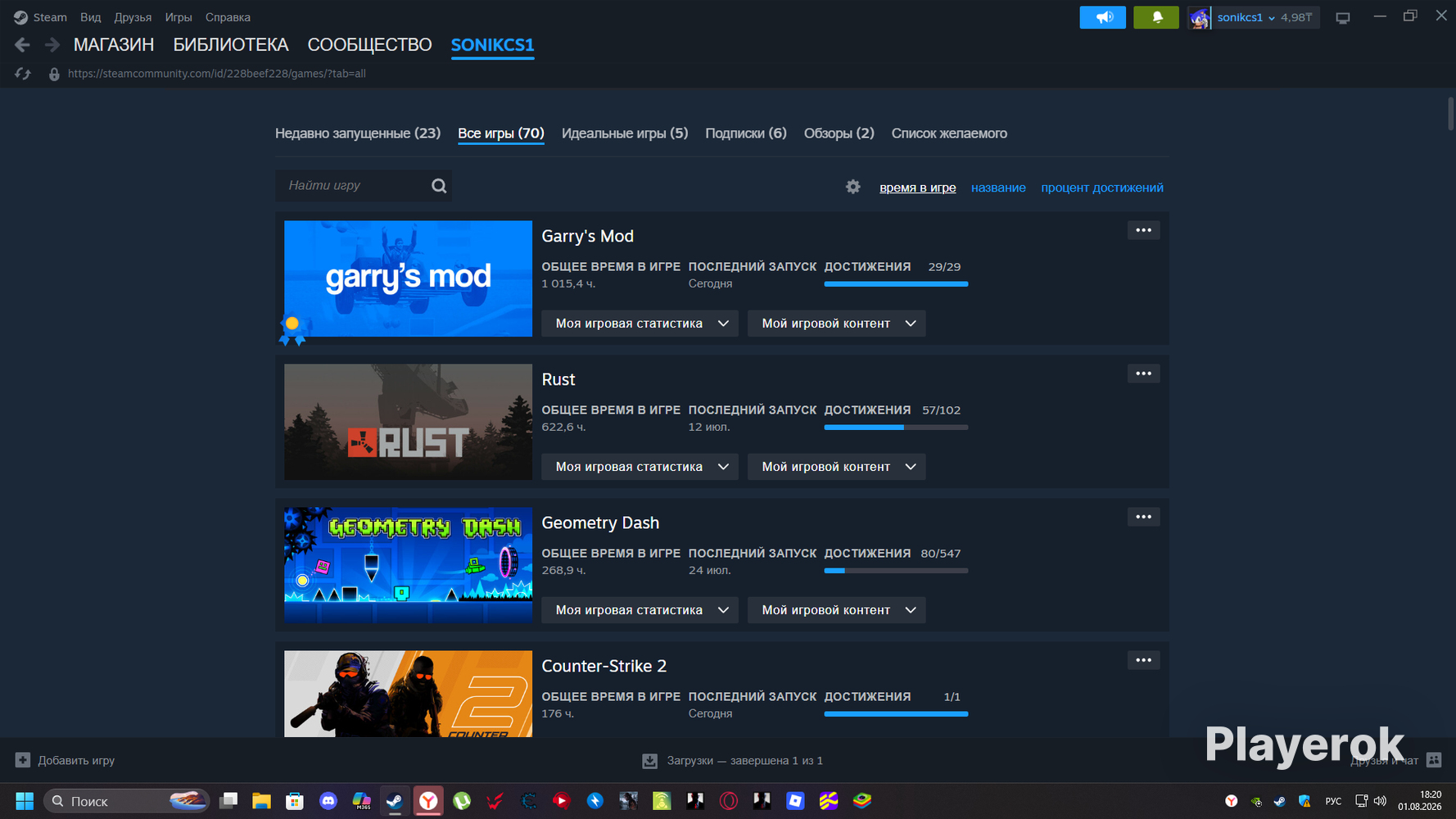Open the three-dot menu for Counter-Strike 2
1456x819 pixels.
point(1143,660)
